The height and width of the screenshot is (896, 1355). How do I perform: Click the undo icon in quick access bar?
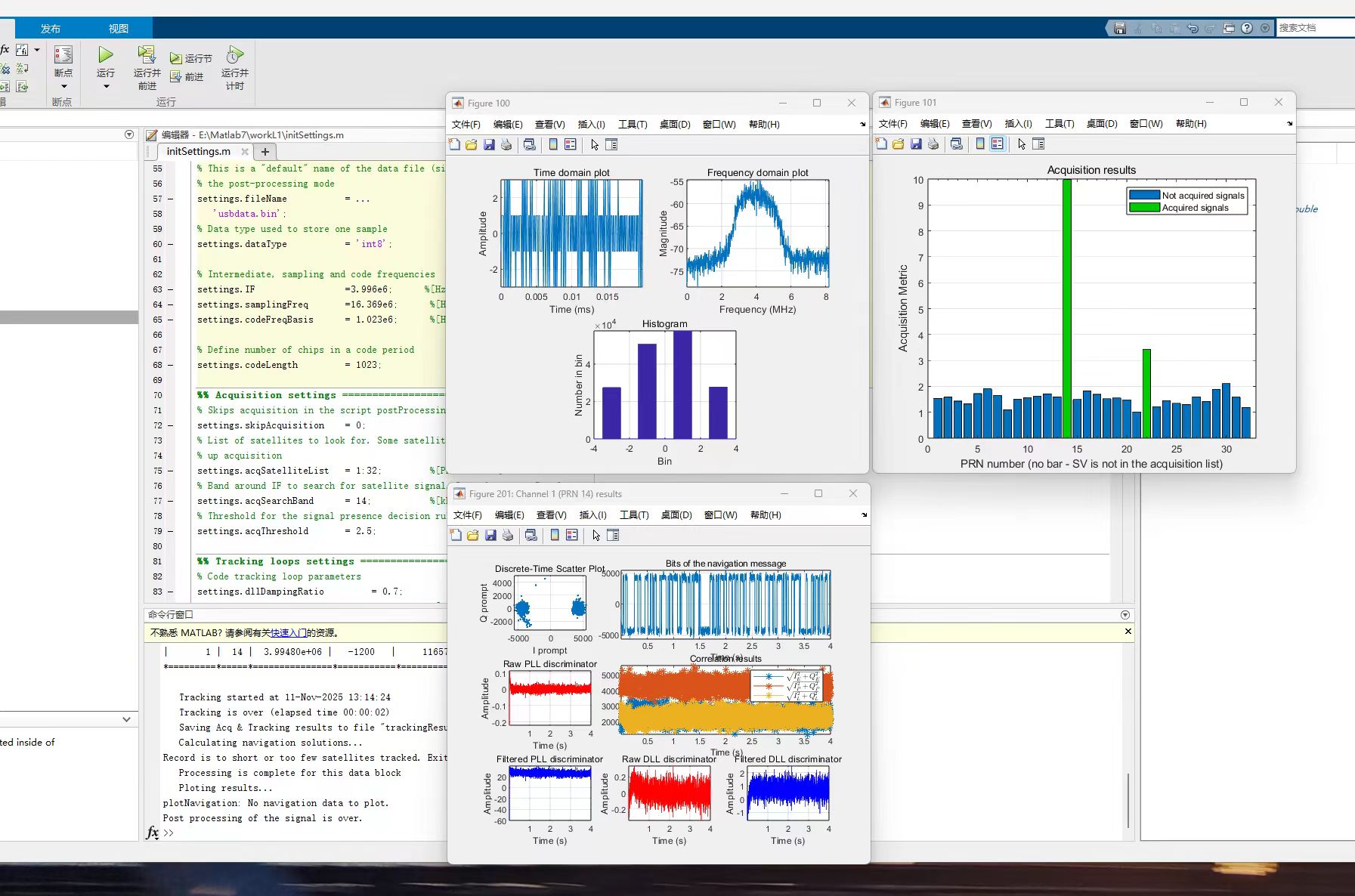(x=1193, y=28)
